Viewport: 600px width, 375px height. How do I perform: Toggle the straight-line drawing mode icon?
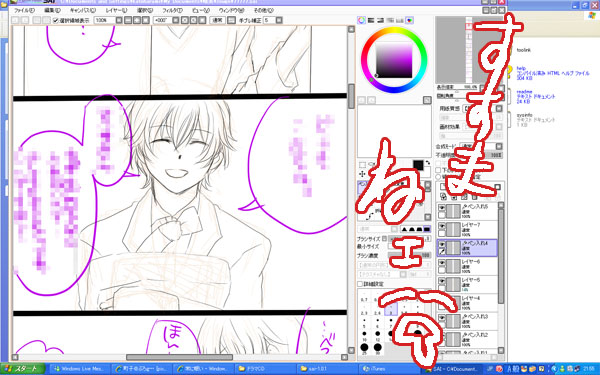coord(232,20)
